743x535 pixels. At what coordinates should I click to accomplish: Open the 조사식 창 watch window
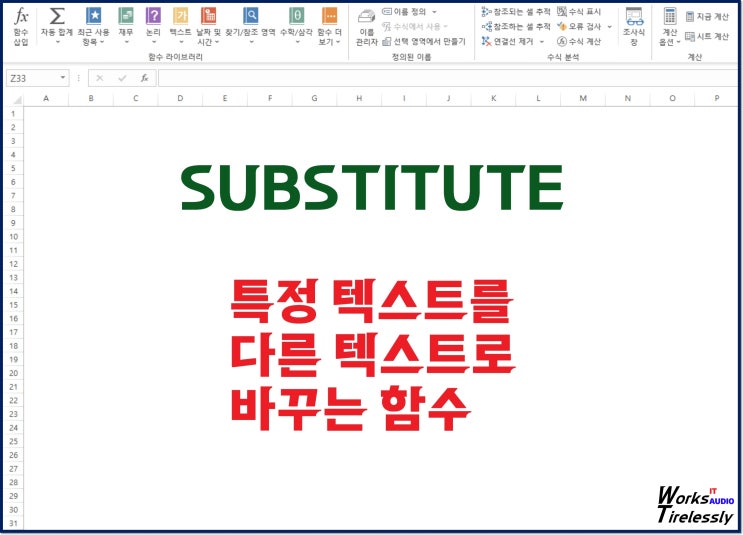pyautogui.click(x=634, y=27)
